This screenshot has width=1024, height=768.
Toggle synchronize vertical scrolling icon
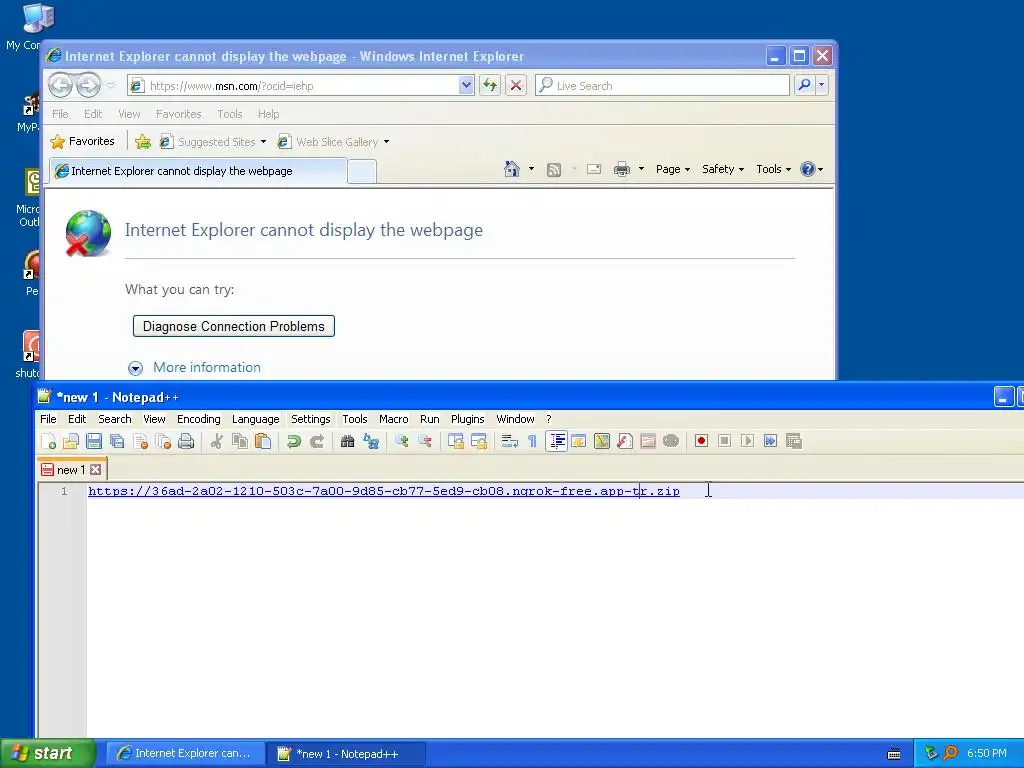click(x=456, y=441)
